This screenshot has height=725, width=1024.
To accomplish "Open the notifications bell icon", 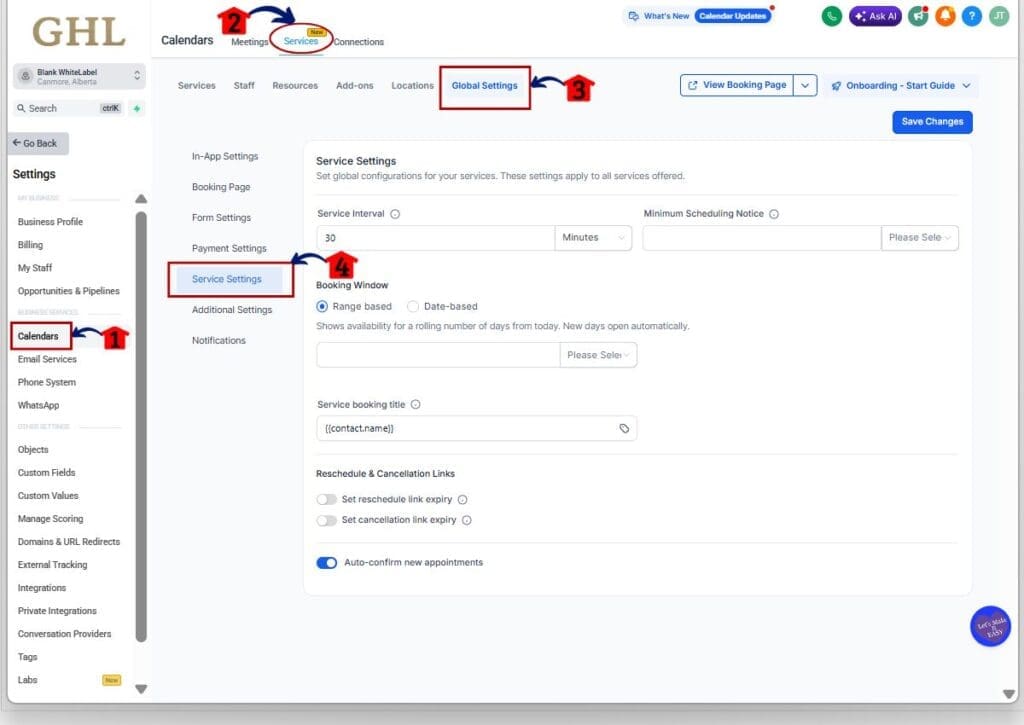I will coord(944,16).
